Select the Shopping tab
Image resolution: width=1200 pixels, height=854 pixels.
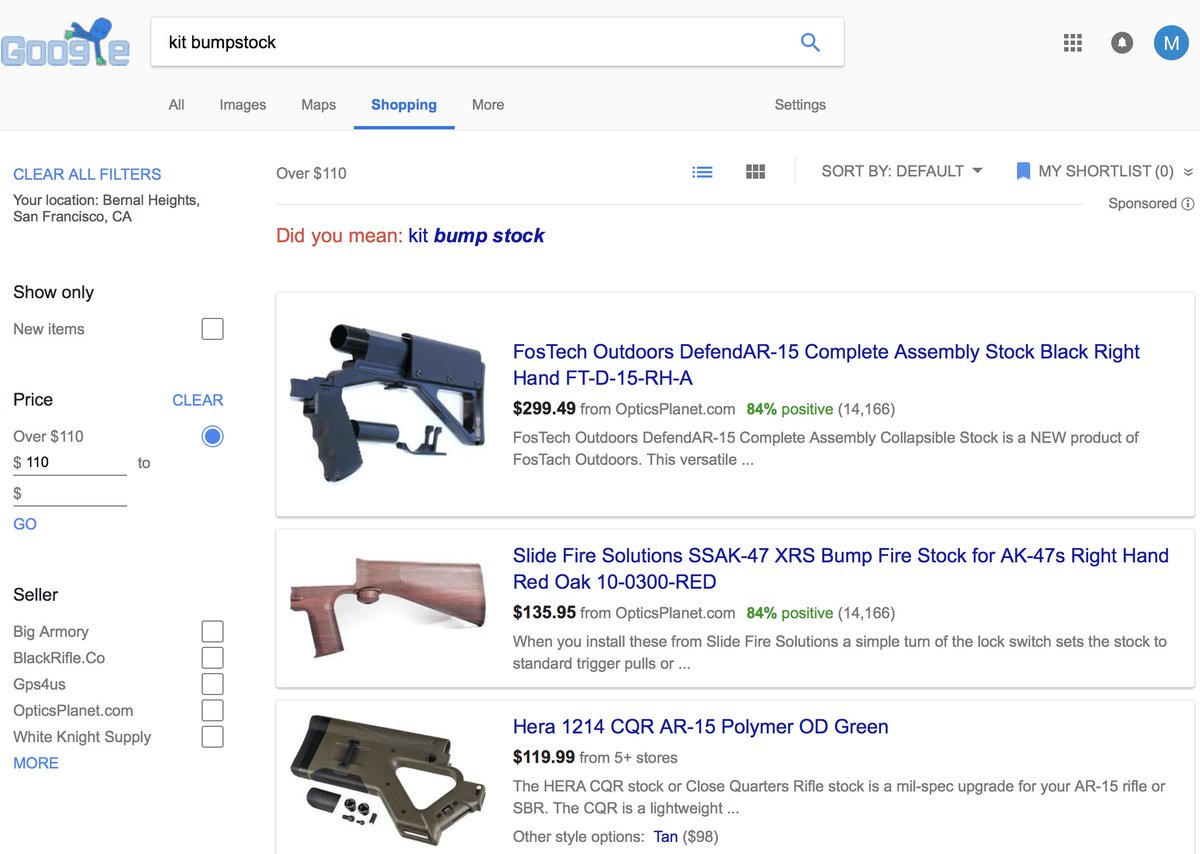tap(404, 105)
